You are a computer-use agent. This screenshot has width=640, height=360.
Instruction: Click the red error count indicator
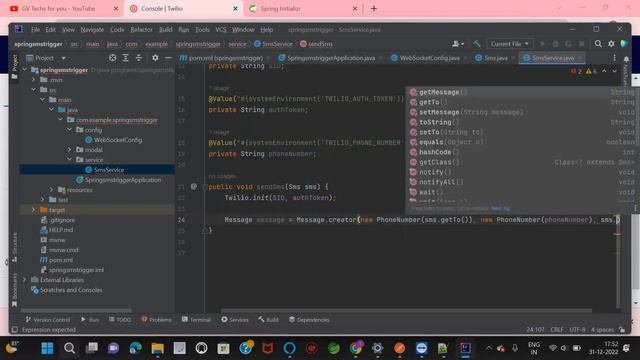click(577, 71)
